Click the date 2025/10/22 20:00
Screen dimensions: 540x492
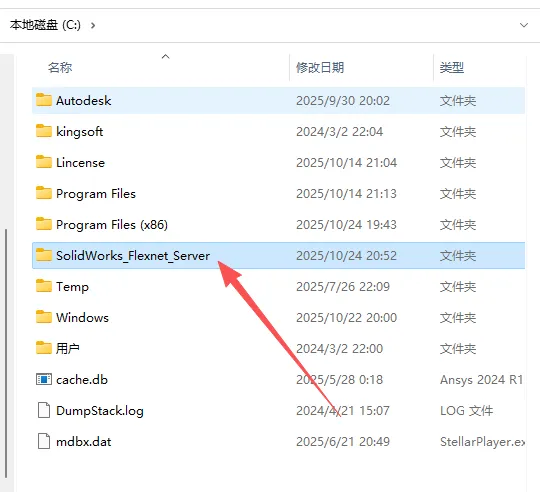point(346,317)
